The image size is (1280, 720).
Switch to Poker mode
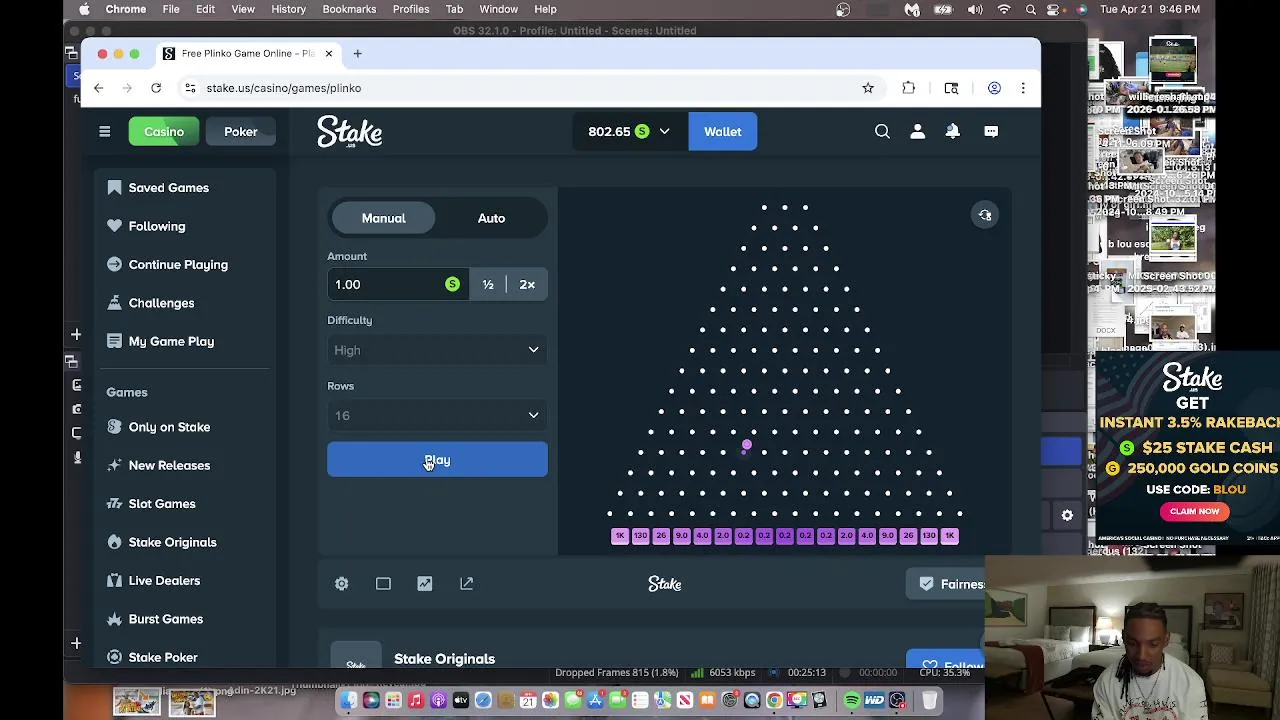point(240,132)
